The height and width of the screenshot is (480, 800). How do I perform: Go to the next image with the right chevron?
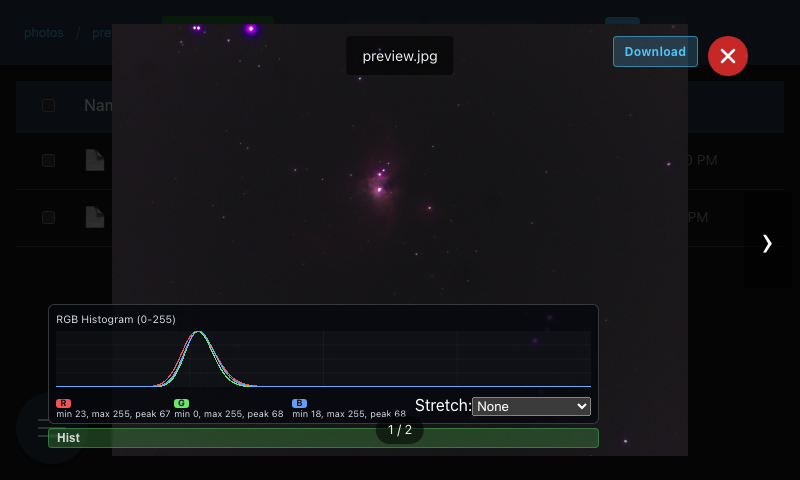(767, 243)
